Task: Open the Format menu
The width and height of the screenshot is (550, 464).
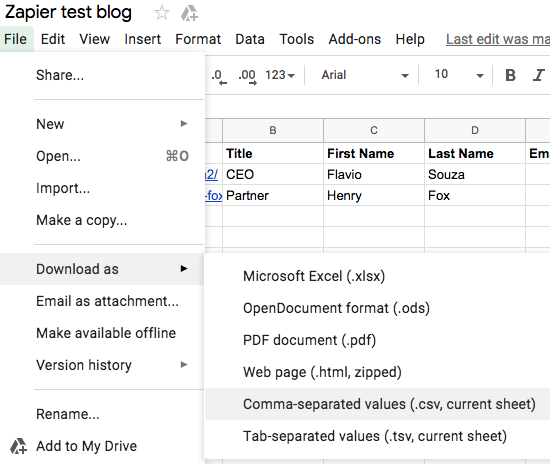Action: pyautogui.click(x=198, y=39)
